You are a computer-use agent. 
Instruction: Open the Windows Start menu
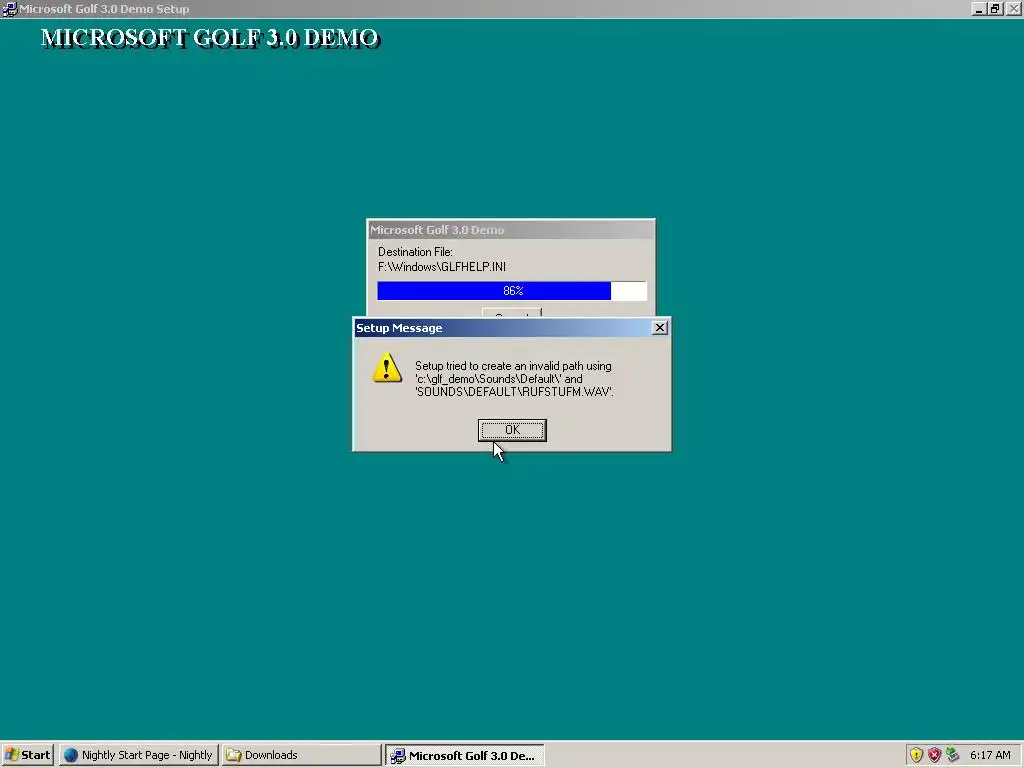click(27, 755)
